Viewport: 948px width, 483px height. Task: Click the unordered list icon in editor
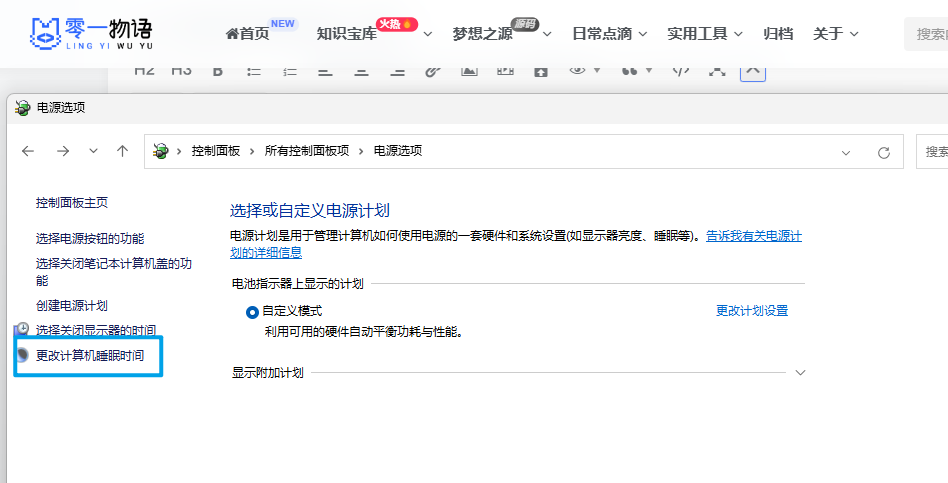[254, 71]
